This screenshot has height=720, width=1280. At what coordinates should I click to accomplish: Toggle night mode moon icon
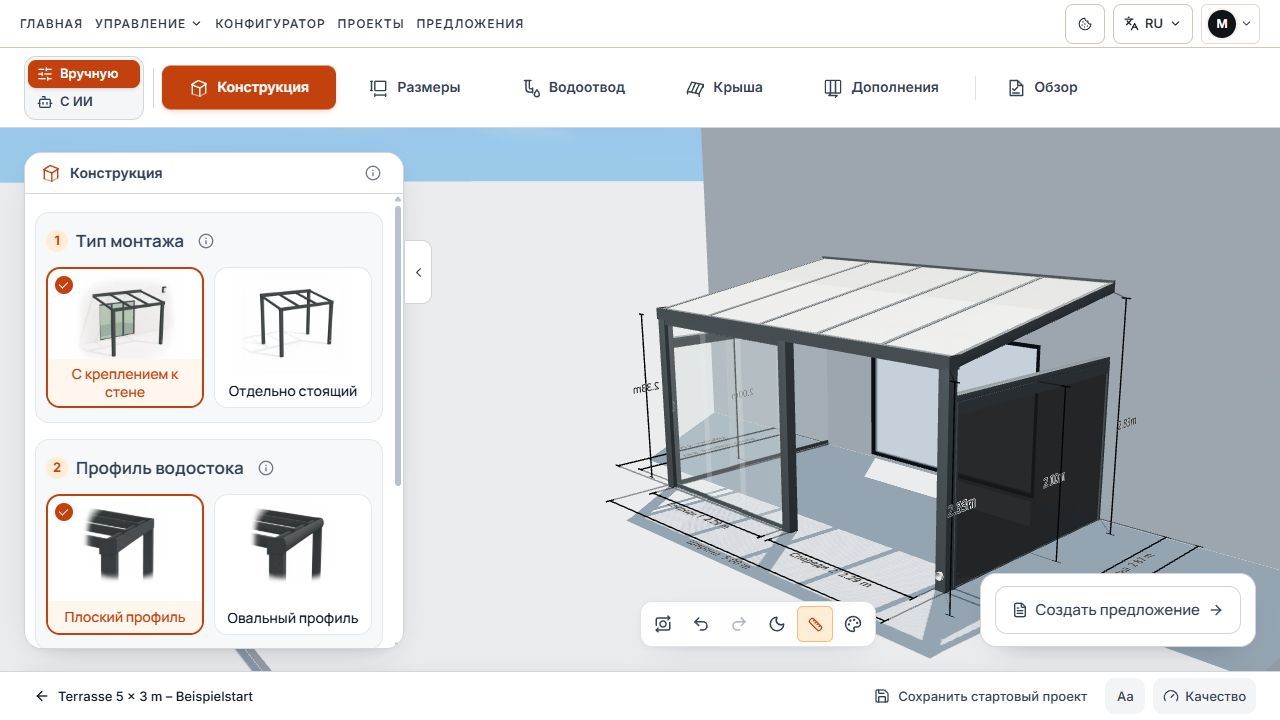point(777,625)
